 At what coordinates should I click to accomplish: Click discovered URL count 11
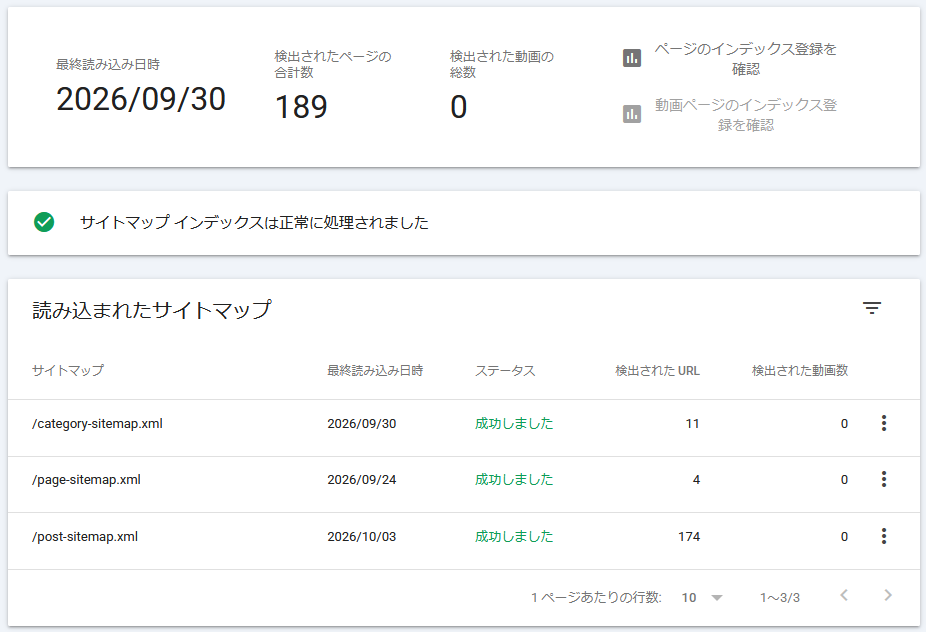pos(692,423)
